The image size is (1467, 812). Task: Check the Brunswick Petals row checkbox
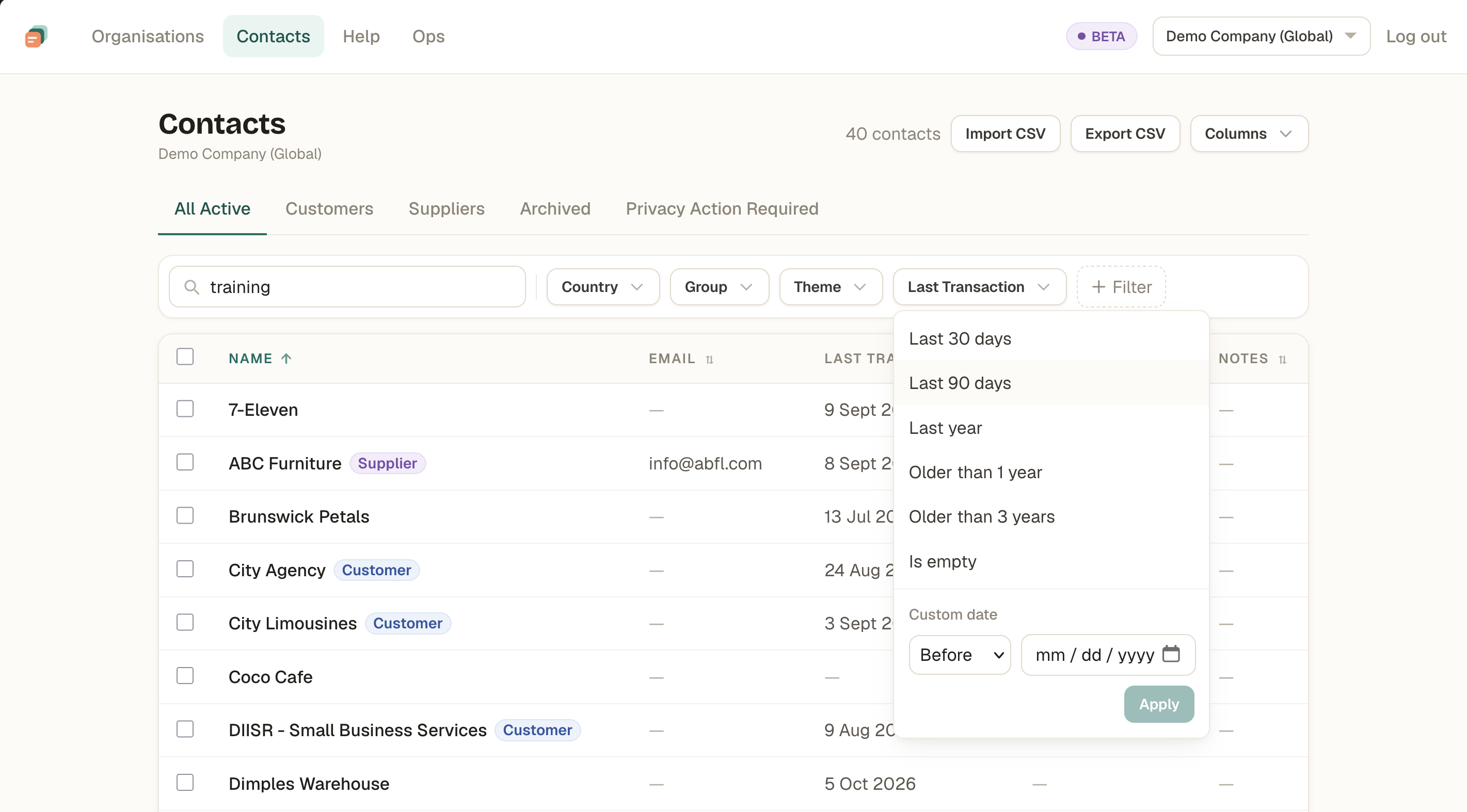tap(185, 515)
